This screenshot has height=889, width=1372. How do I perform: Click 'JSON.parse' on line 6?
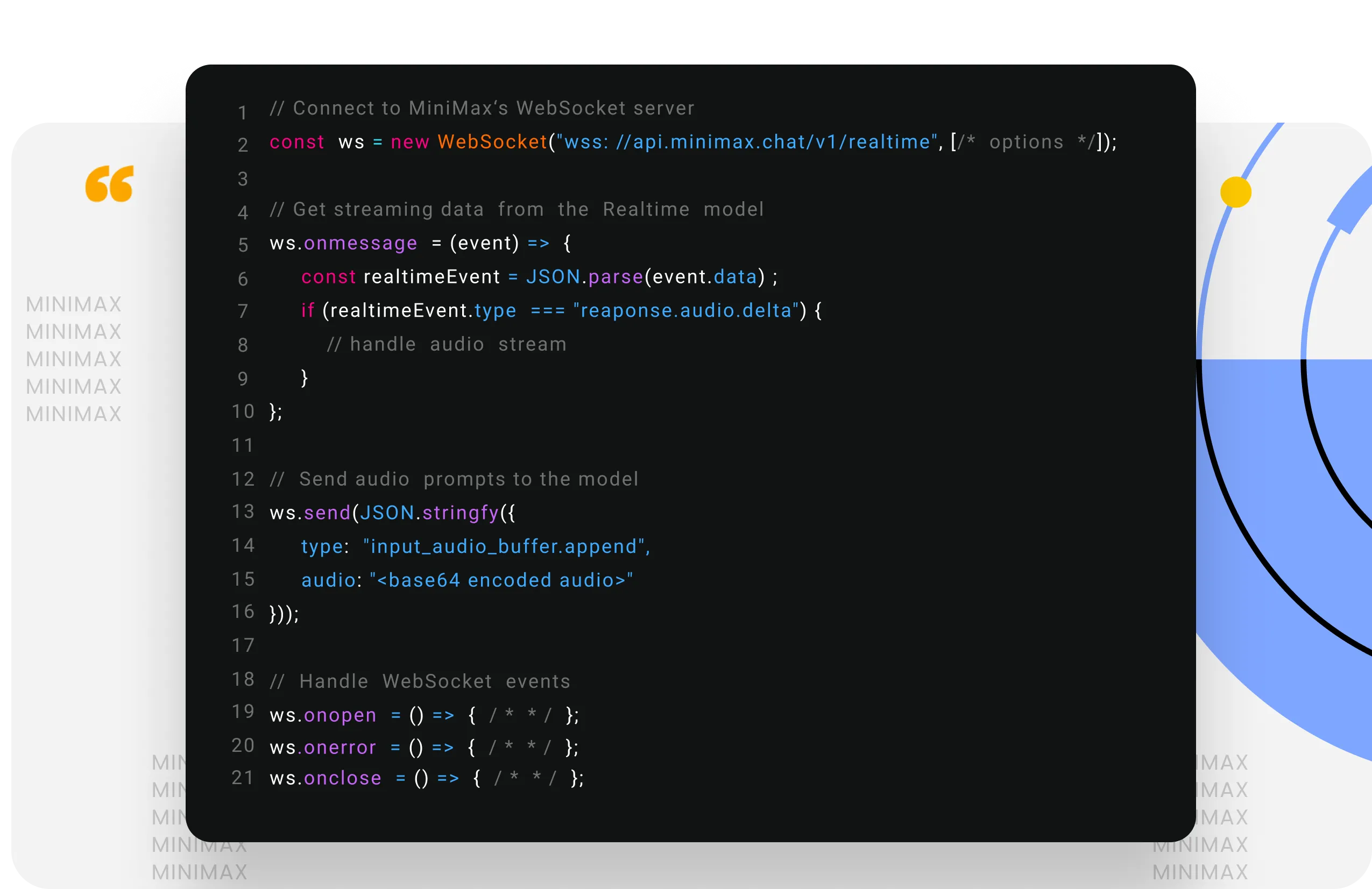click(x=584, y=277)
